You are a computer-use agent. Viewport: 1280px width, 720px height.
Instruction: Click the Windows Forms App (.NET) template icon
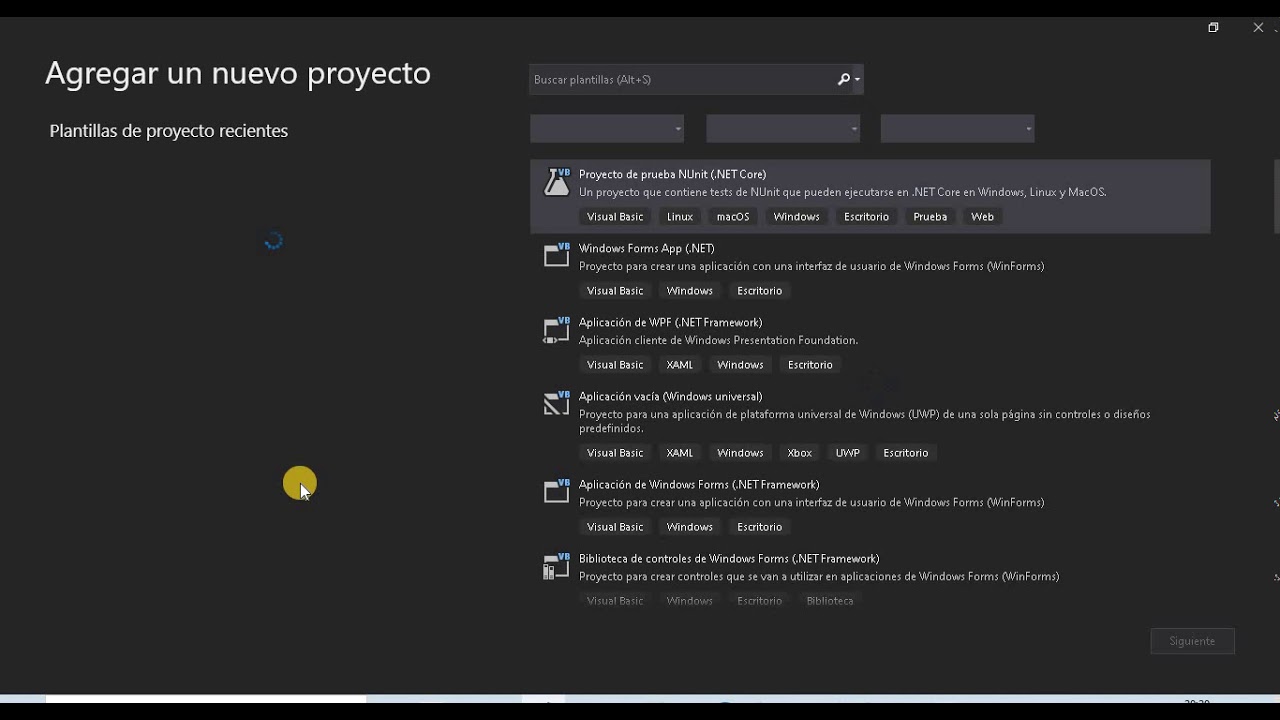[x=556, y=255]
